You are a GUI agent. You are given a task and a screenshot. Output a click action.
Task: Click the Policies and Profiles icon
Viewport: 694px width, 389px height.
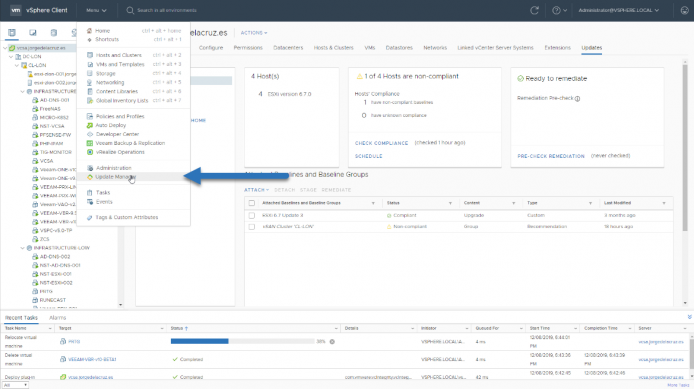pyautogui.click(x=89, y=116)
